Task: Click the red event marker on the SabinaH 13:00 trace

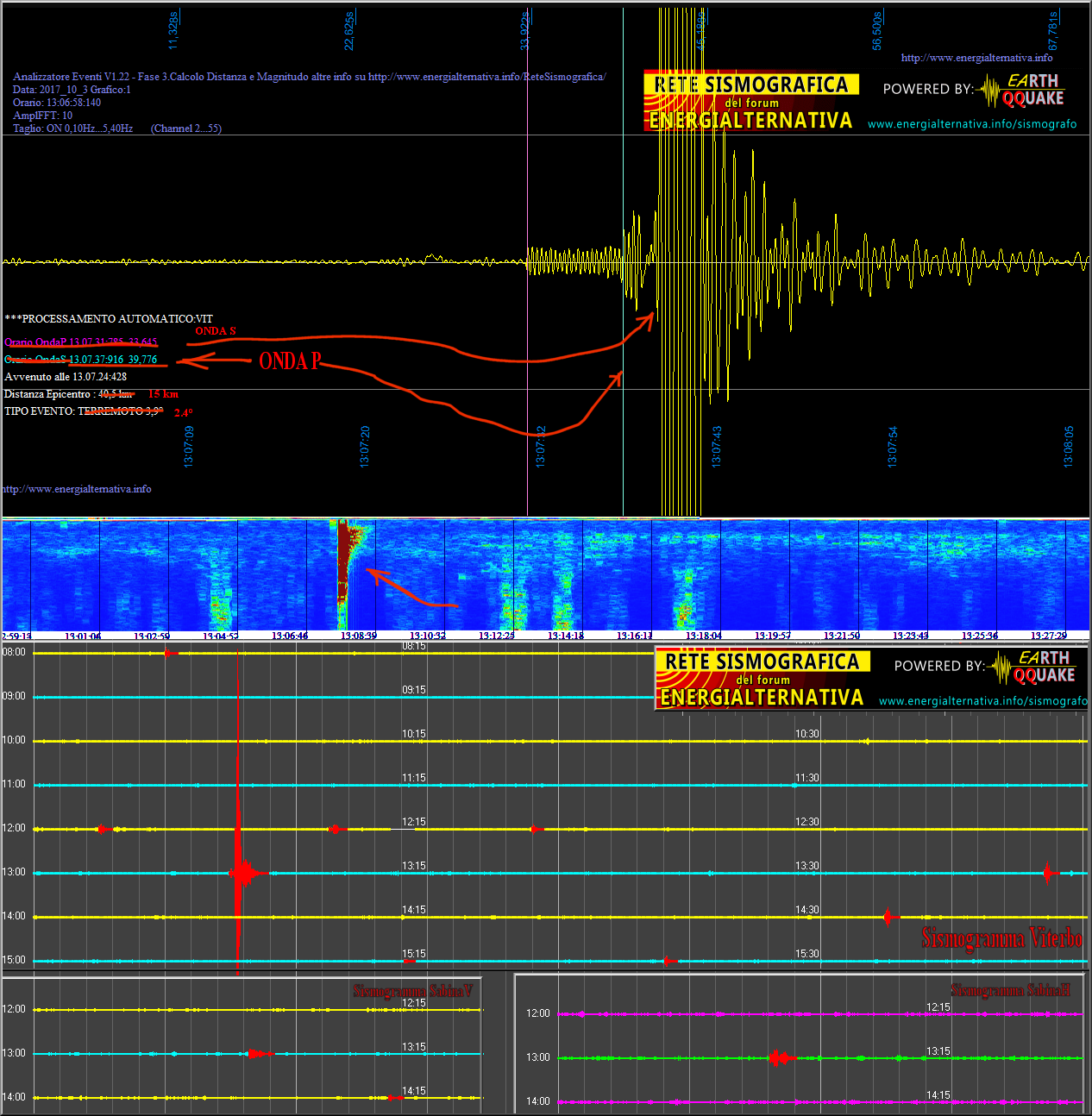Action: point(781,1057)
